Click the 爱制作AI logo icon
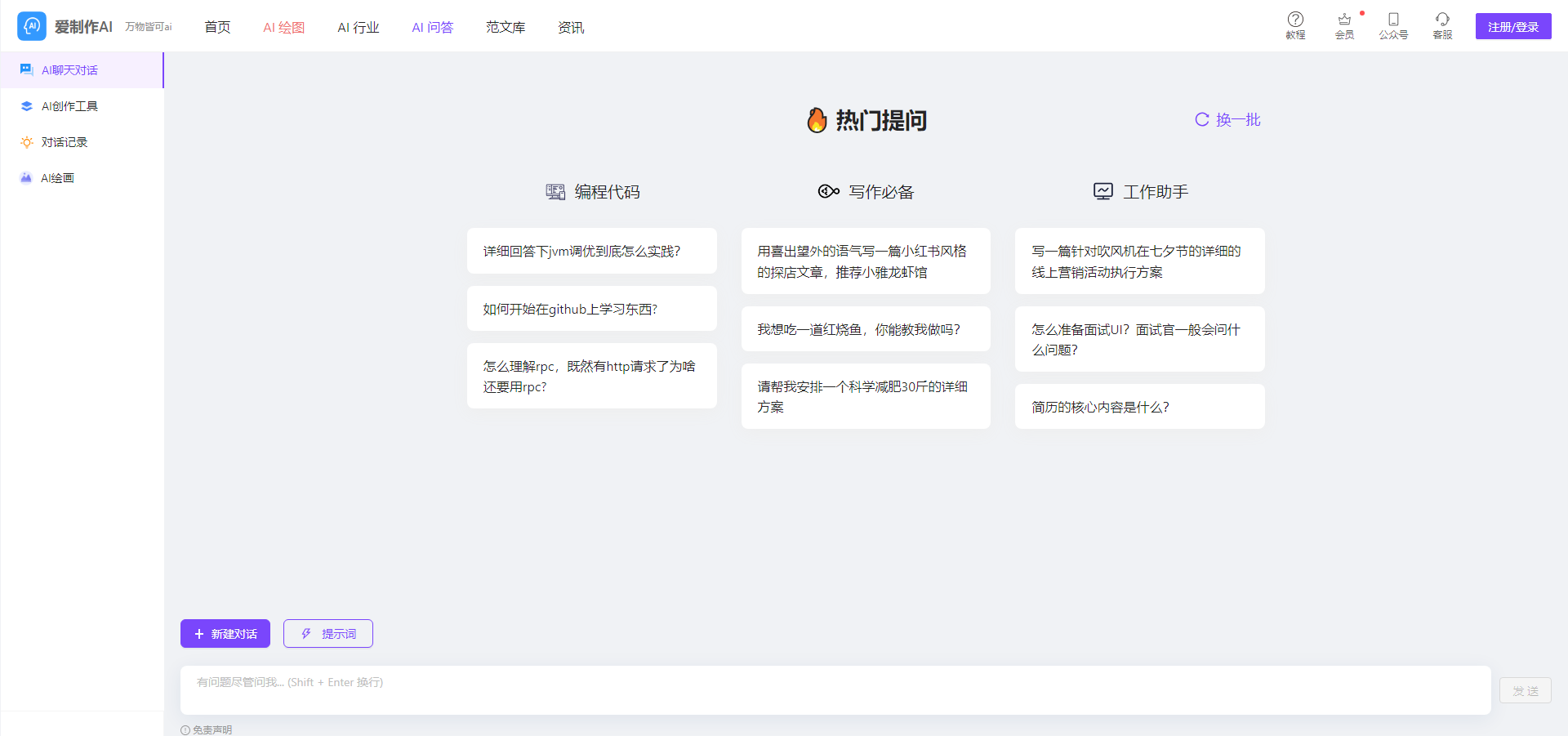 [32, 26]
